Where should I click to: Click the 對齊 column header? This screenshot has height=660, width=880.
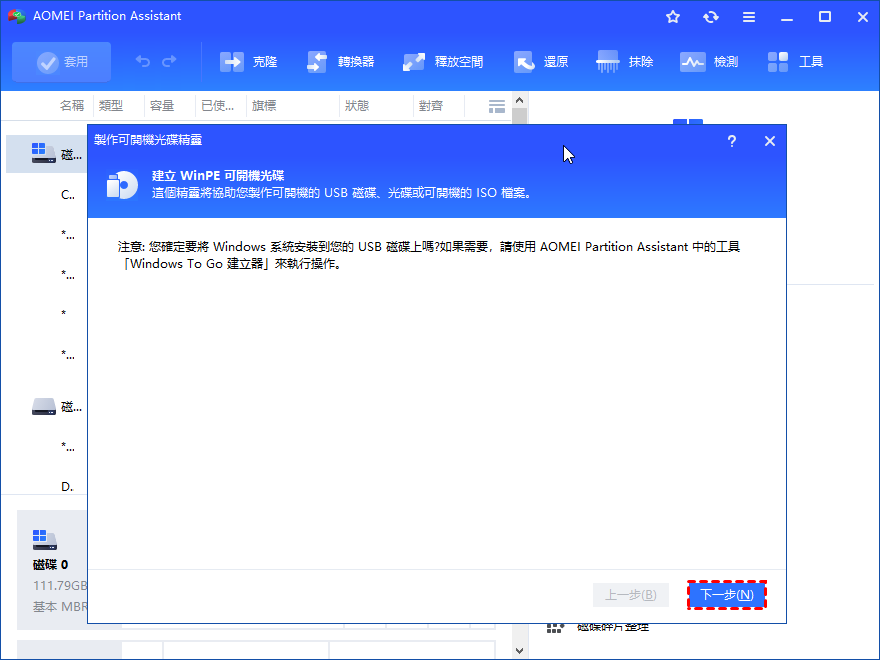(431, 106)
